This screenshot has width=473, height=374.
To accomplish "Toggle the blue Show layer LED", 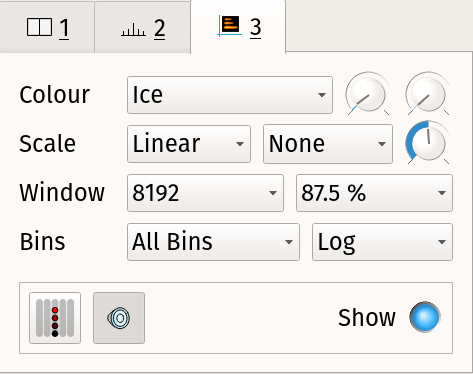I will click(x=425, y=317).
